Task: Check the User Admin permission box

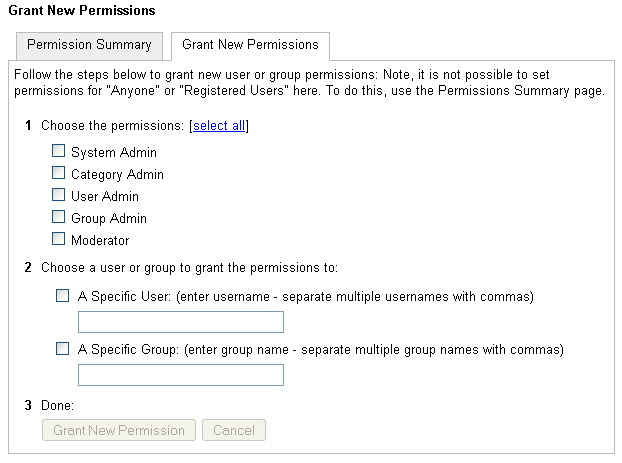Action: point(59,196)
